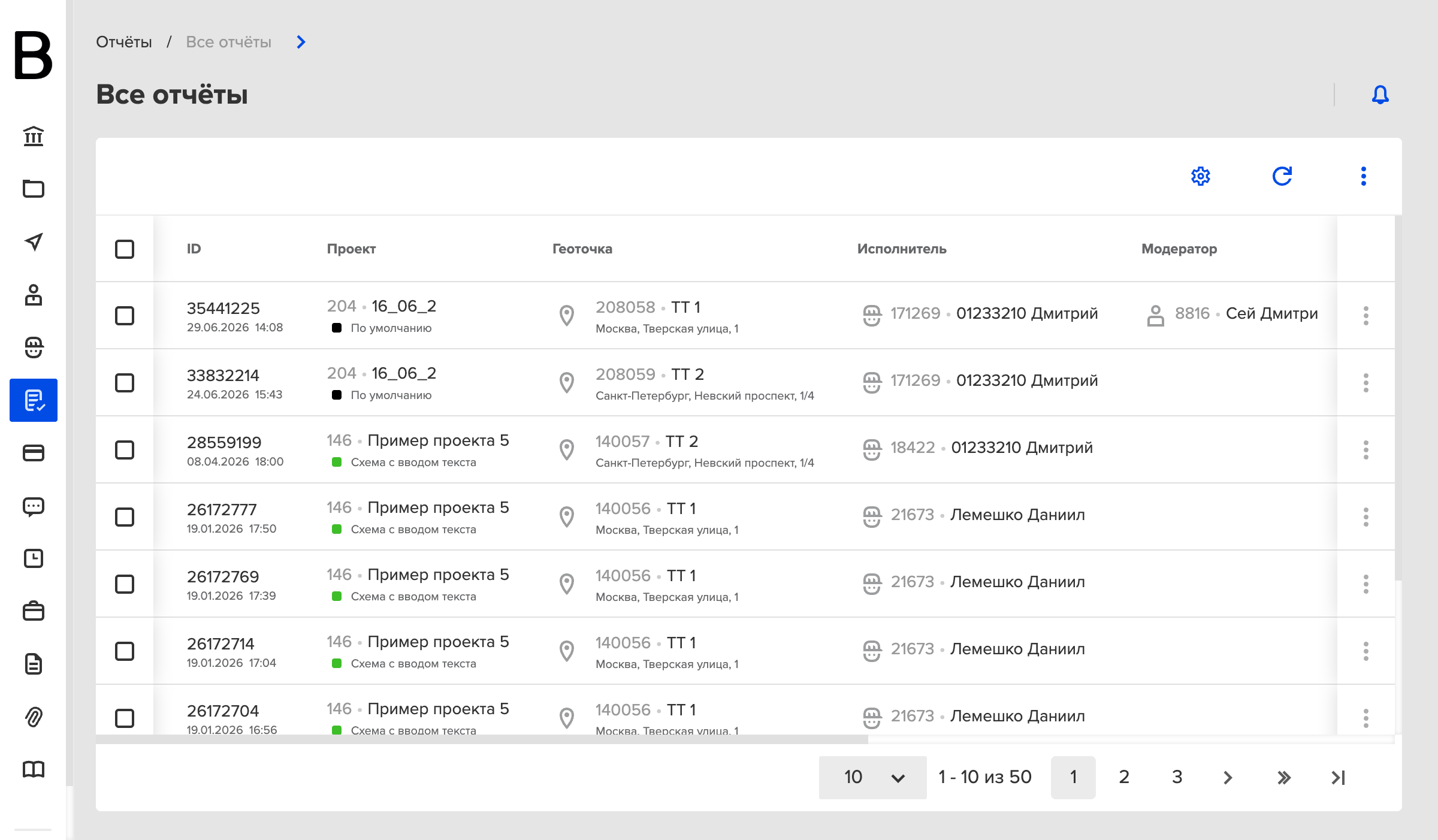Click the Геоточка column header
Screen dimensions: 1438x840
[582, 249]
